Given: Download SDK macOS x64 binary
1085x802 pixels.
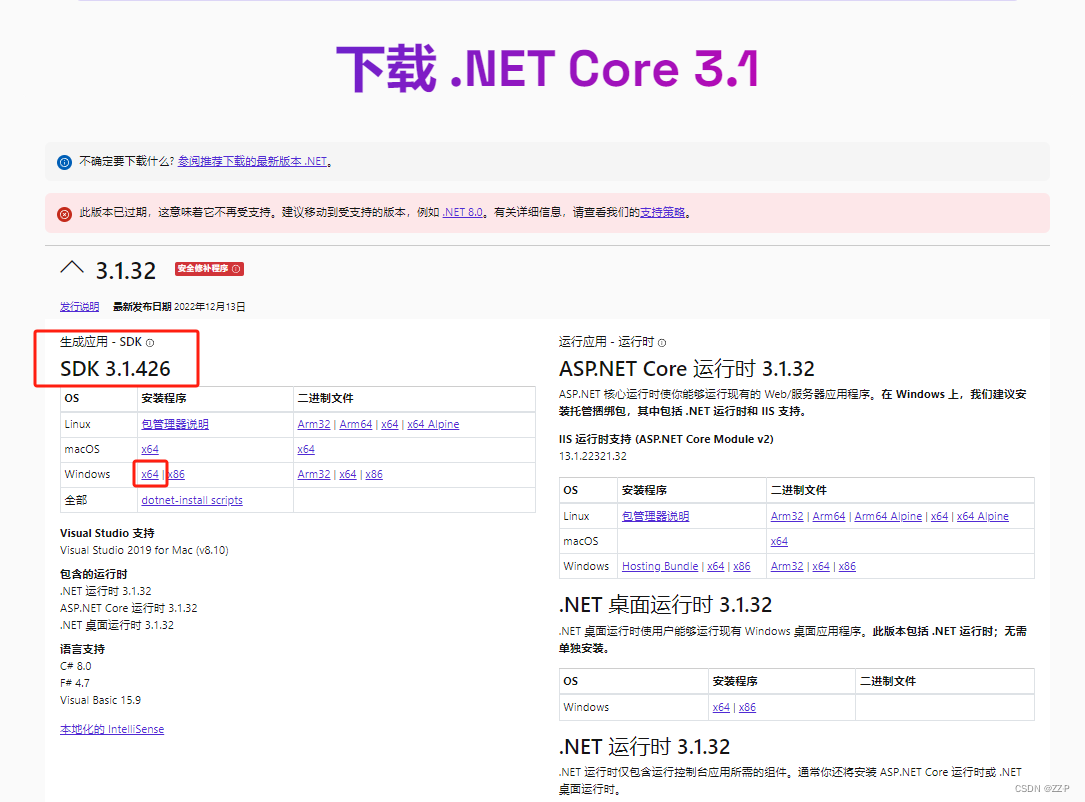Looking at the screenshot, I should [306, 449].
